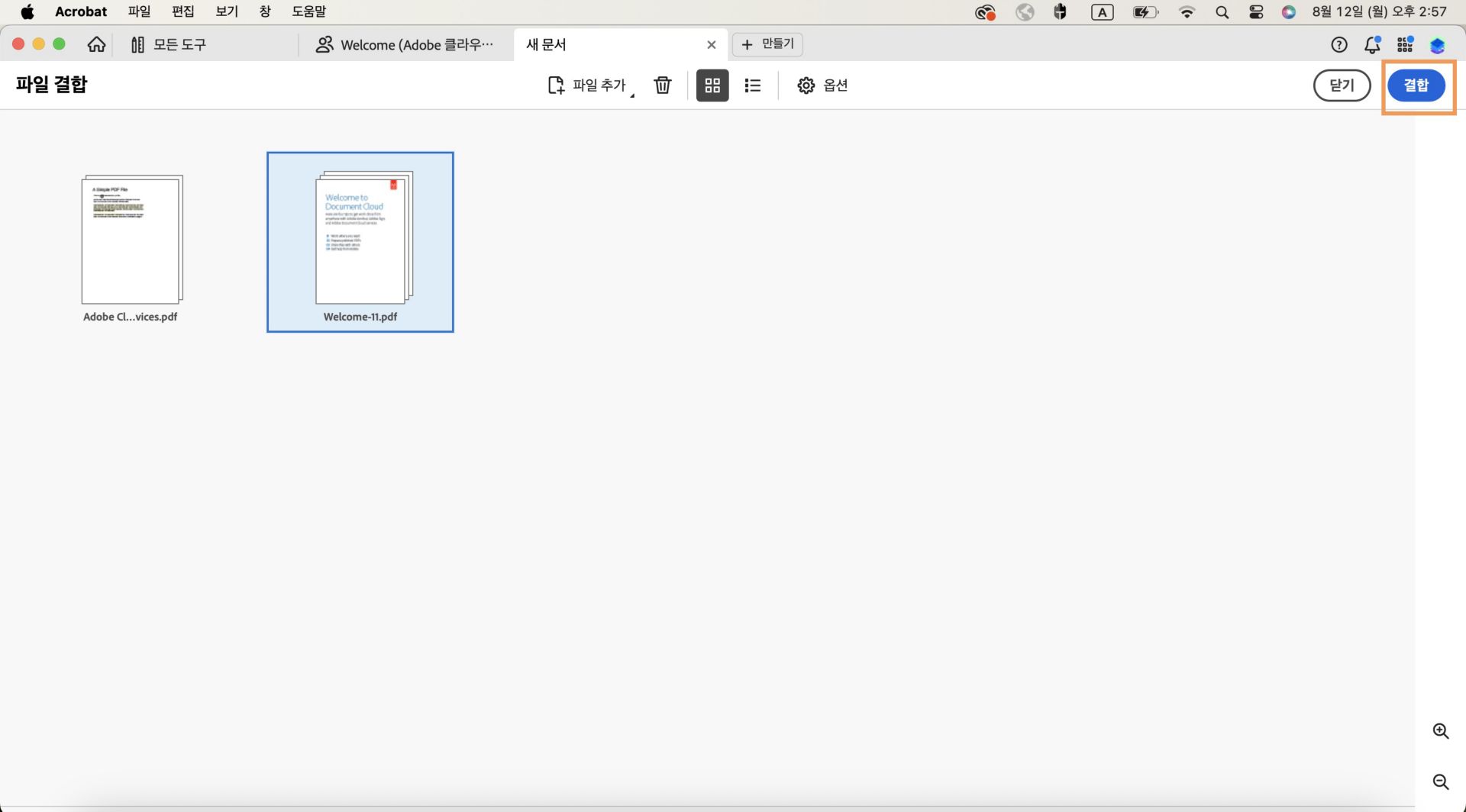The image size is (1466, 812).
Task: Open the Acrobat help icon
Action: click(x=1339, y=45)
